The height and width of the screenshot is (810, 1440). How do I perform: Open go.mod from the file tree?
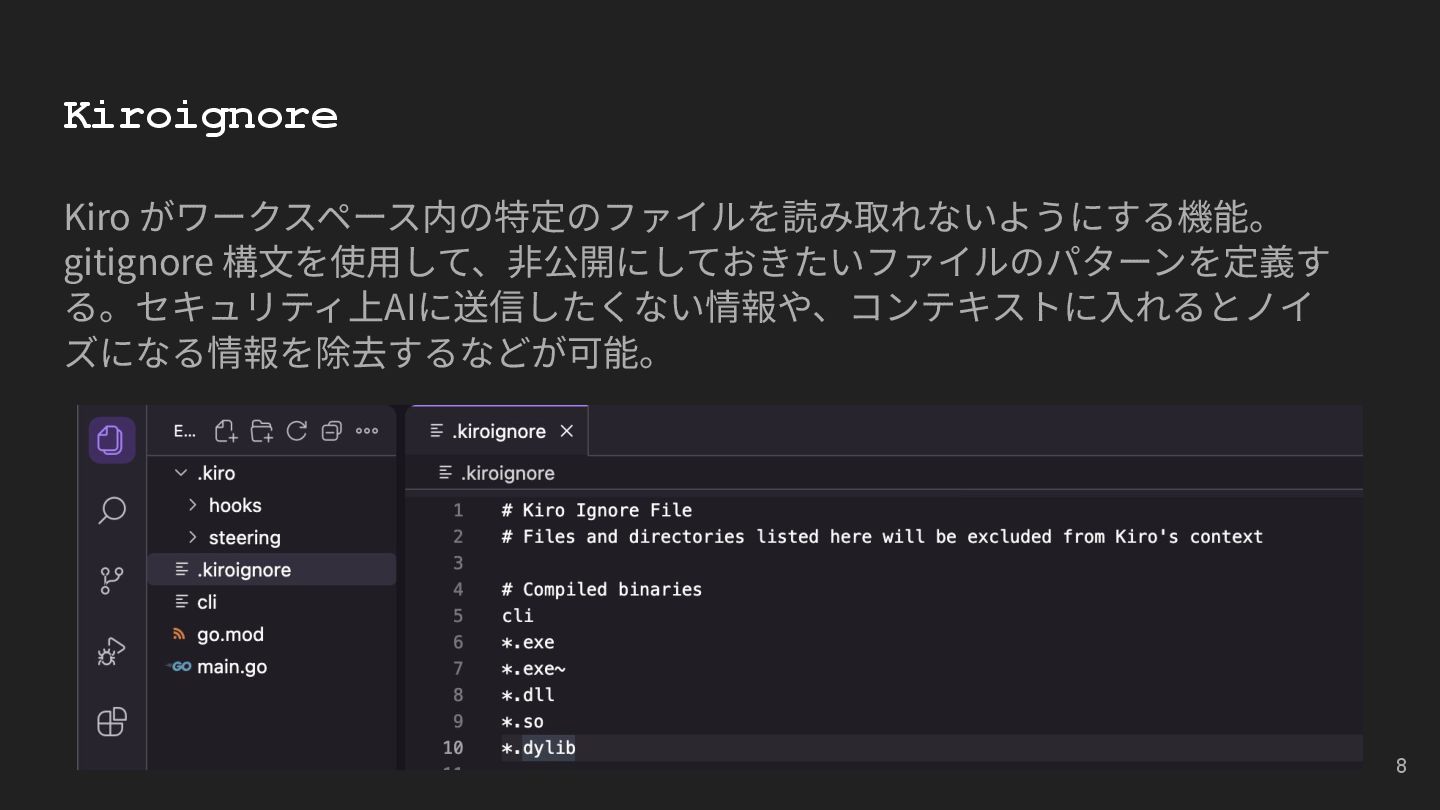(230, 634)
